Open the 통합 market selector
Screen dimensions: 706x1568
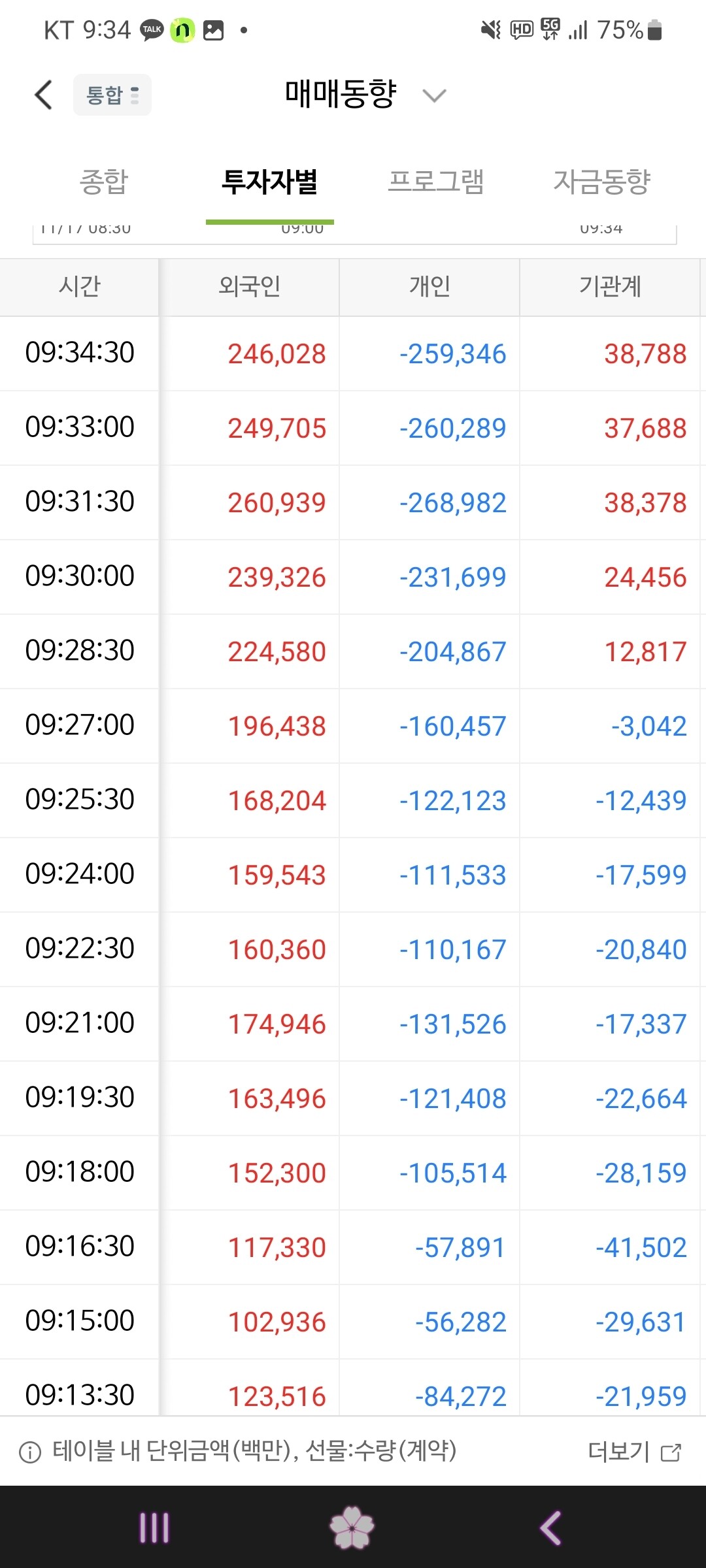tap(112, 95)
